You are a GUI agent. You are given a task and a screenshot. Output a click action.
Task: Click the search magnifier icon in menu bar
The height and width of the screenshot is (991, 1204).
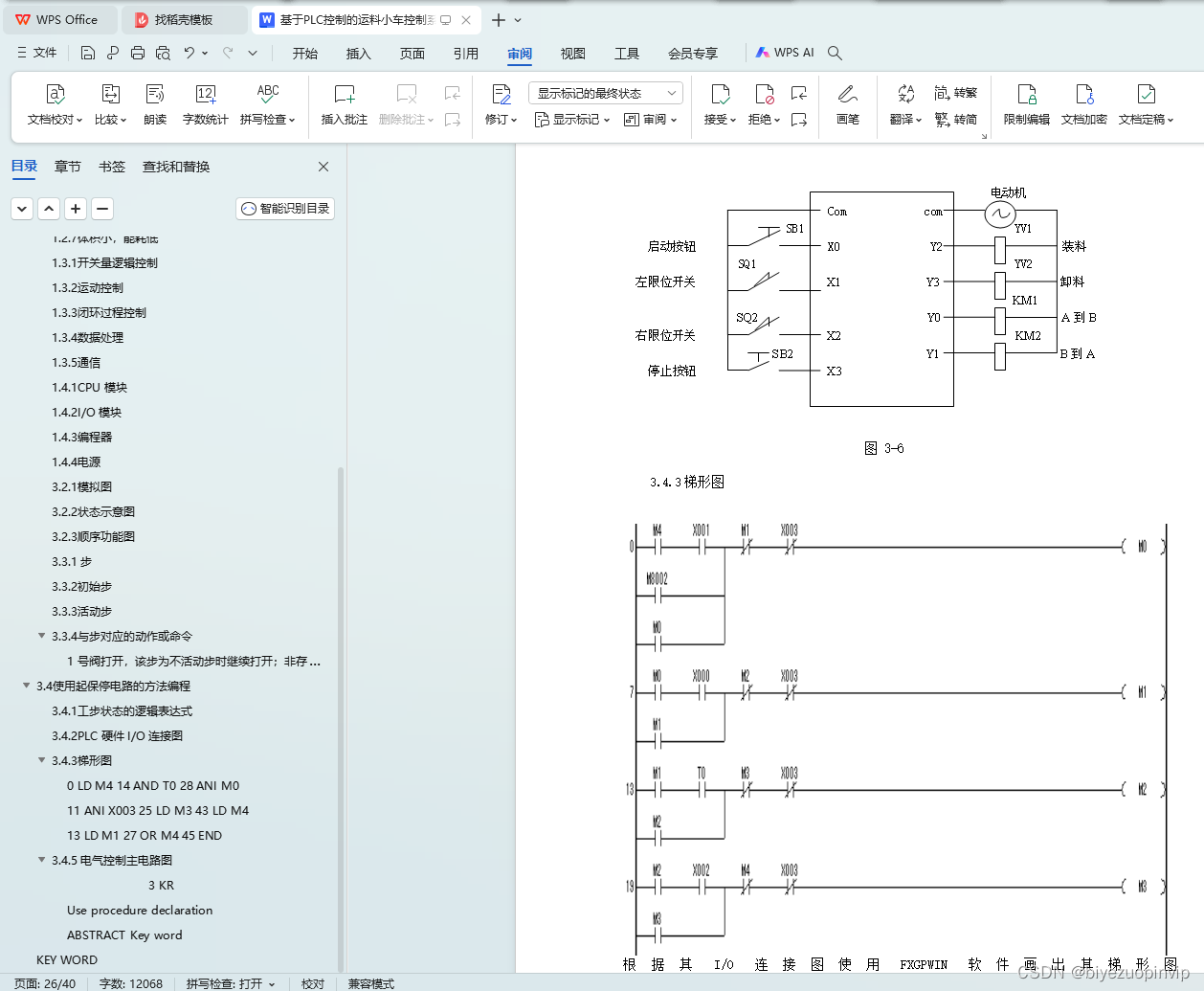tap(835, 53)
